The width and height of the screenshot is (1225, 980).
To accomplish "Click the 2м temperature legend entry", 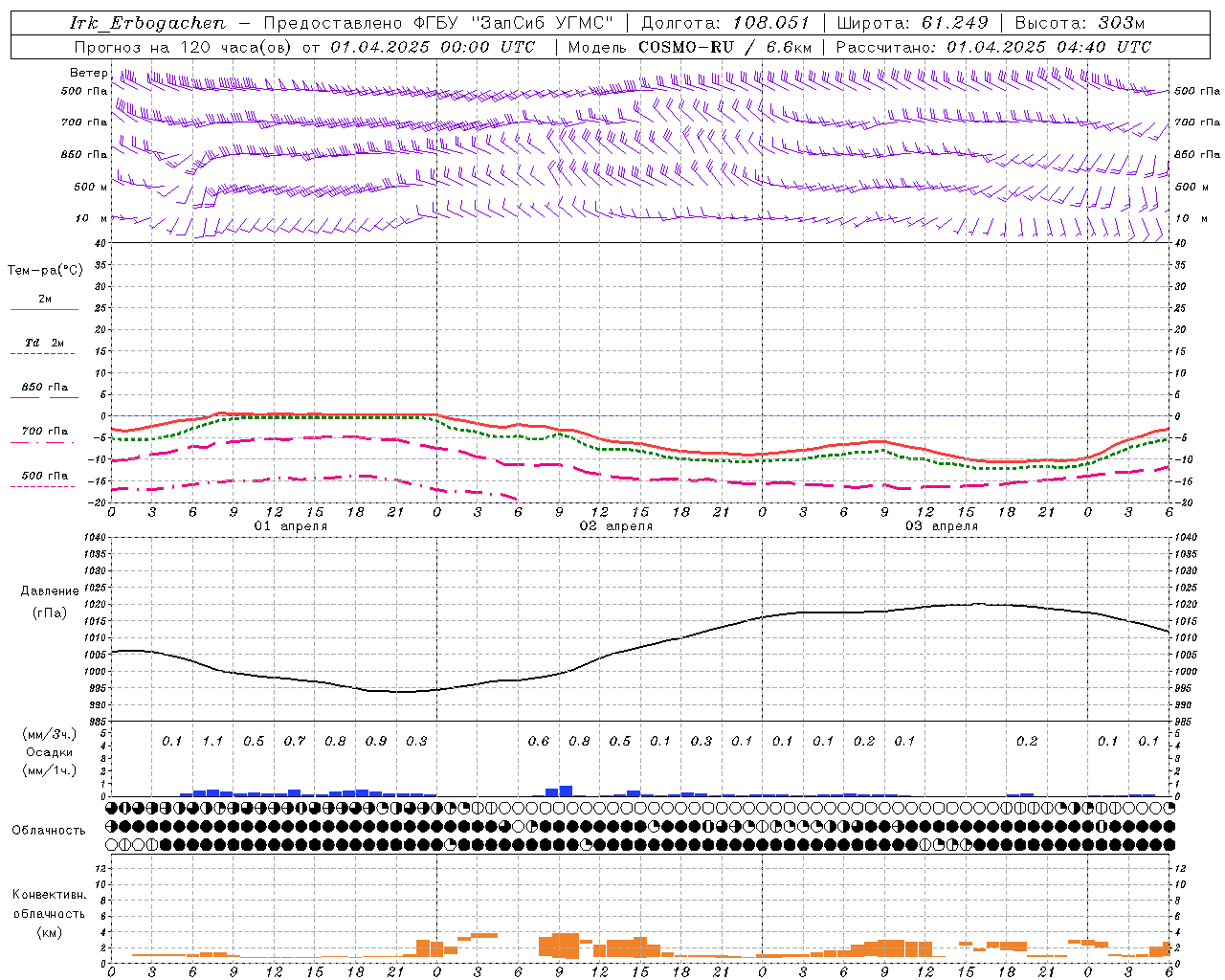I will pos(45,299).
